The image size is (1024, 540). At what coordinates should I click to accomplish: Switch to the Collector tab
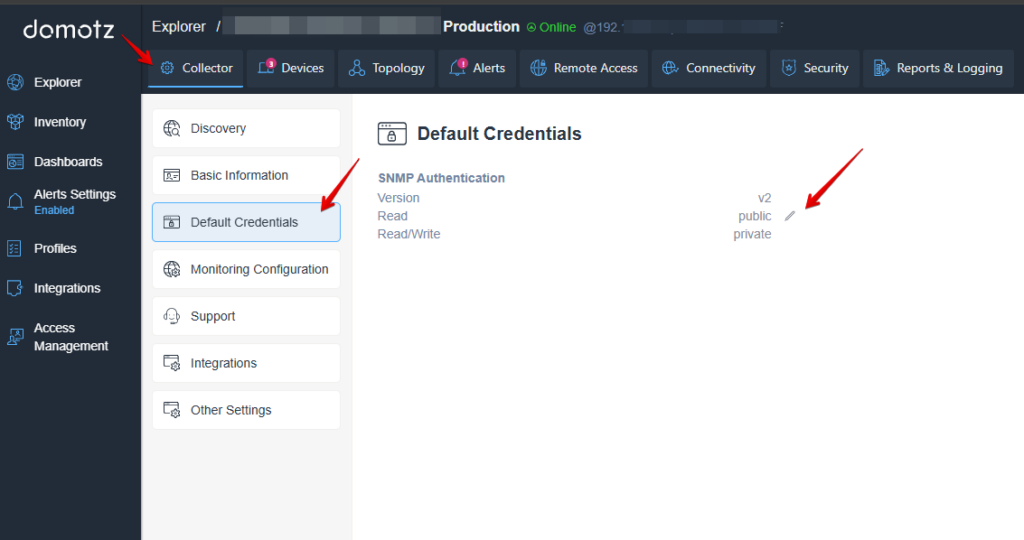[x=196, y=68]
